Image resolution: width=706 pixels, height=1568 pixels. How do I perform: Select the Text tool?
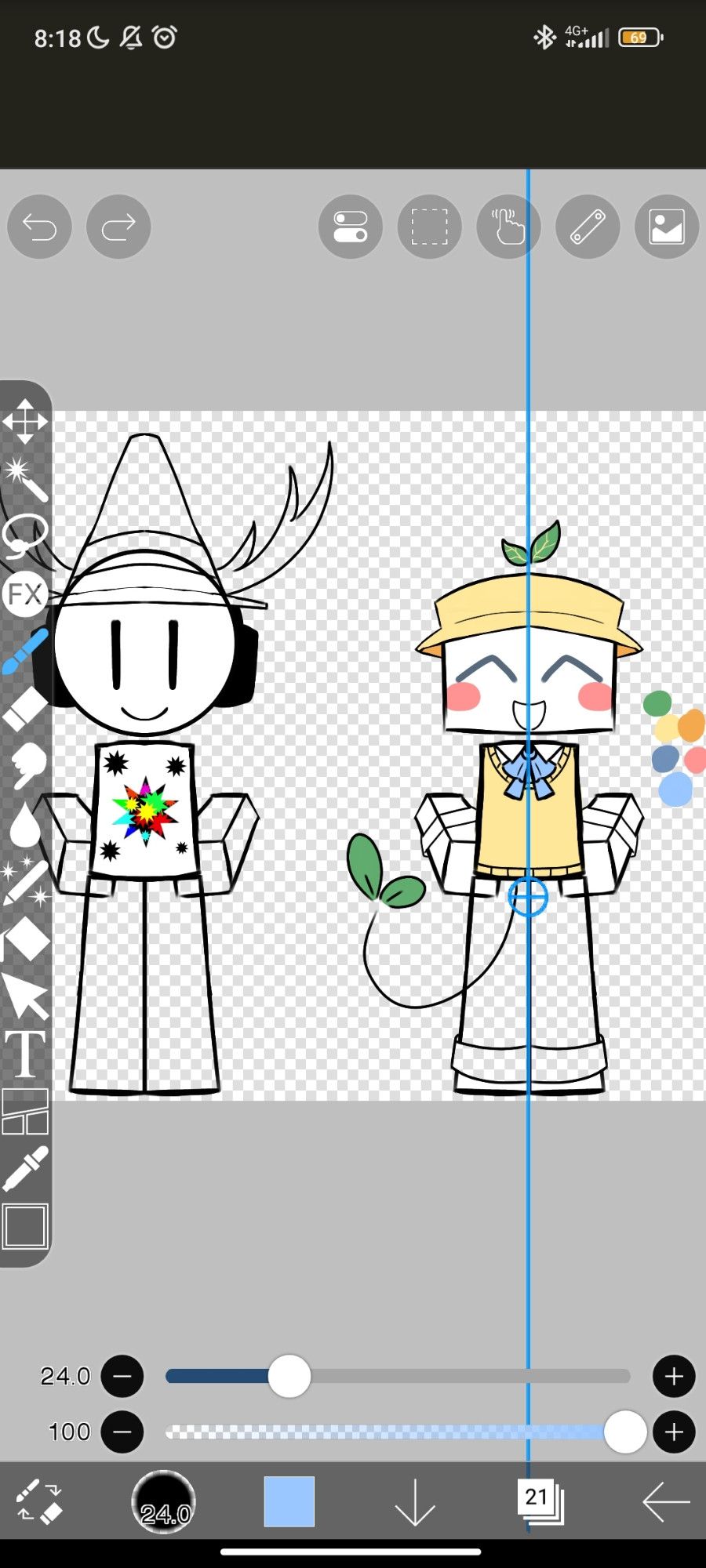coord(25,1054)
